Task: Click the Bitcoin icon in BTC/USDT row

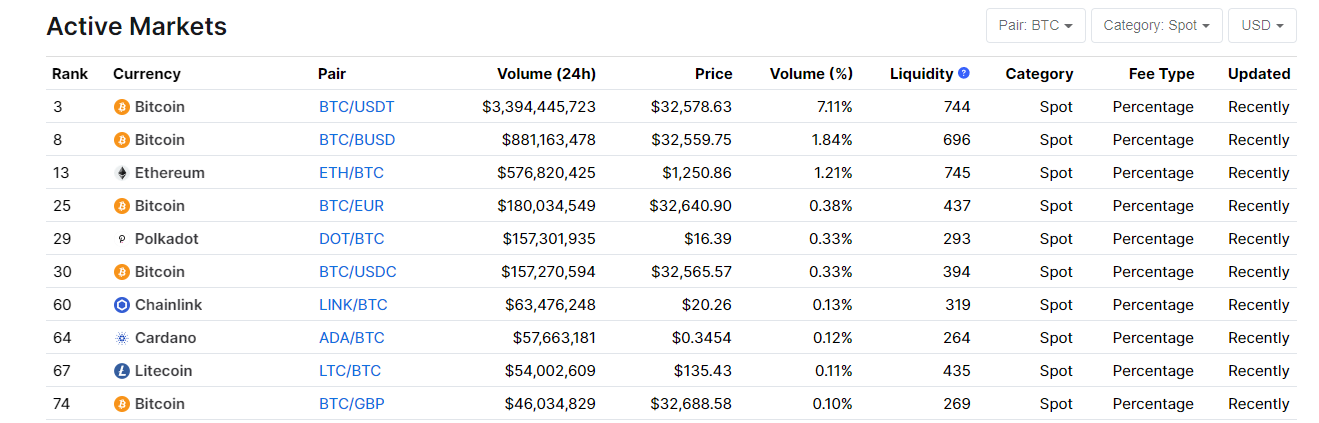Action: (122, 107)
